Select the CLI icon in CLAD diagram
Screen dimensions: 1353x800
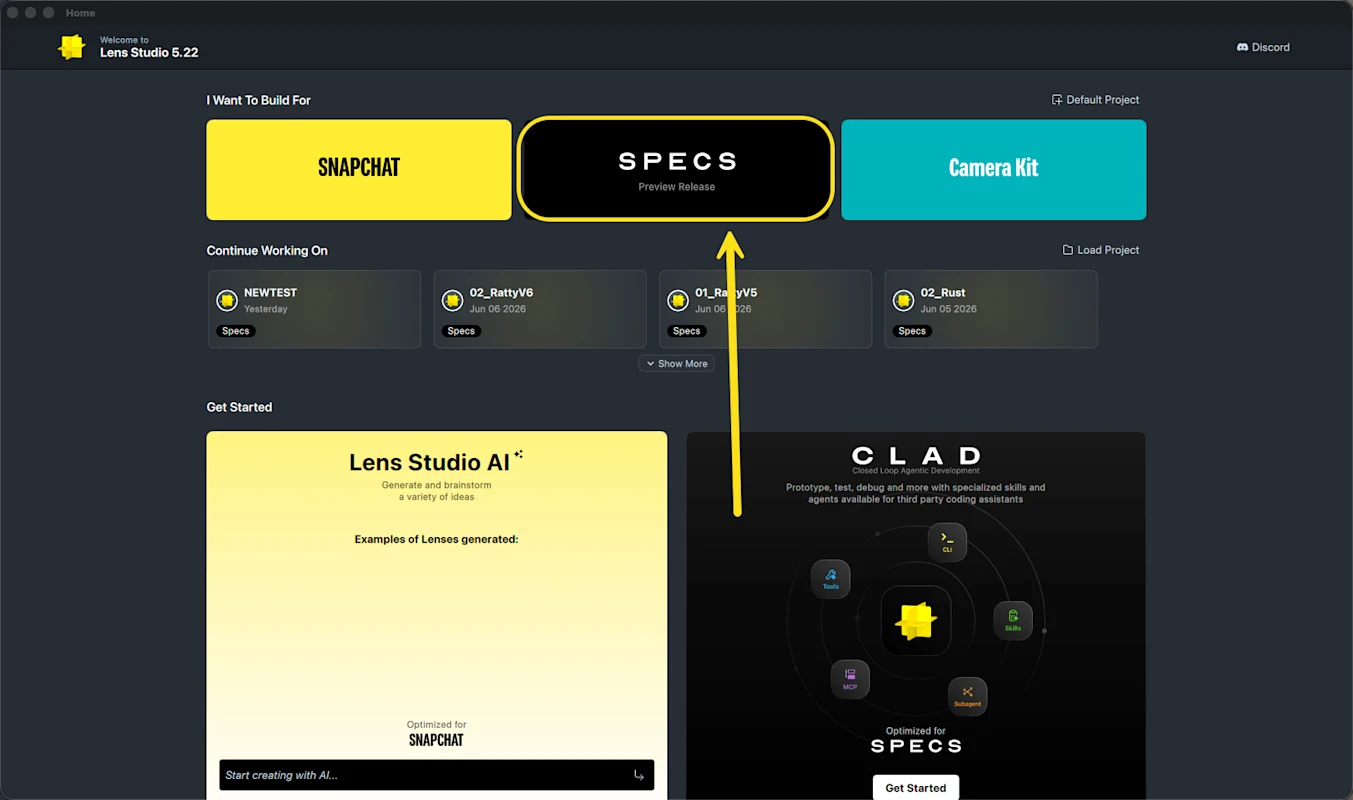[x=947, y=542]
